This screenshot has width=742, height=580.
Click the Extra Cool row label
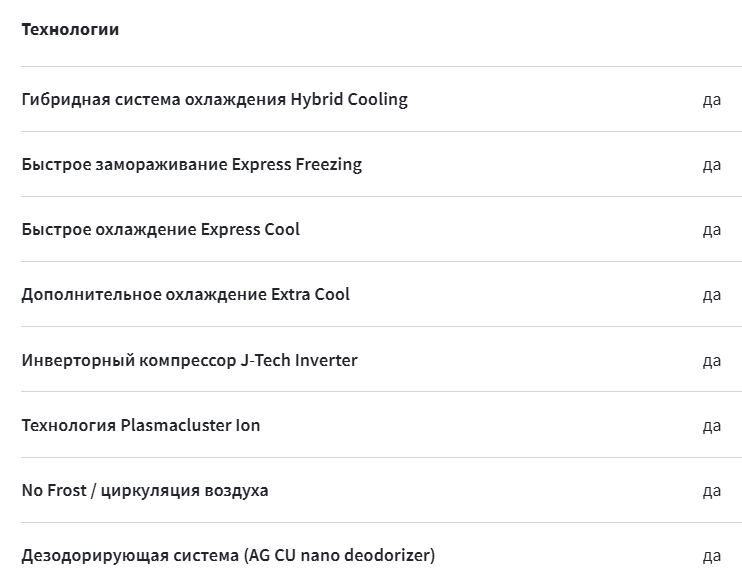click(x=186, y=294)
